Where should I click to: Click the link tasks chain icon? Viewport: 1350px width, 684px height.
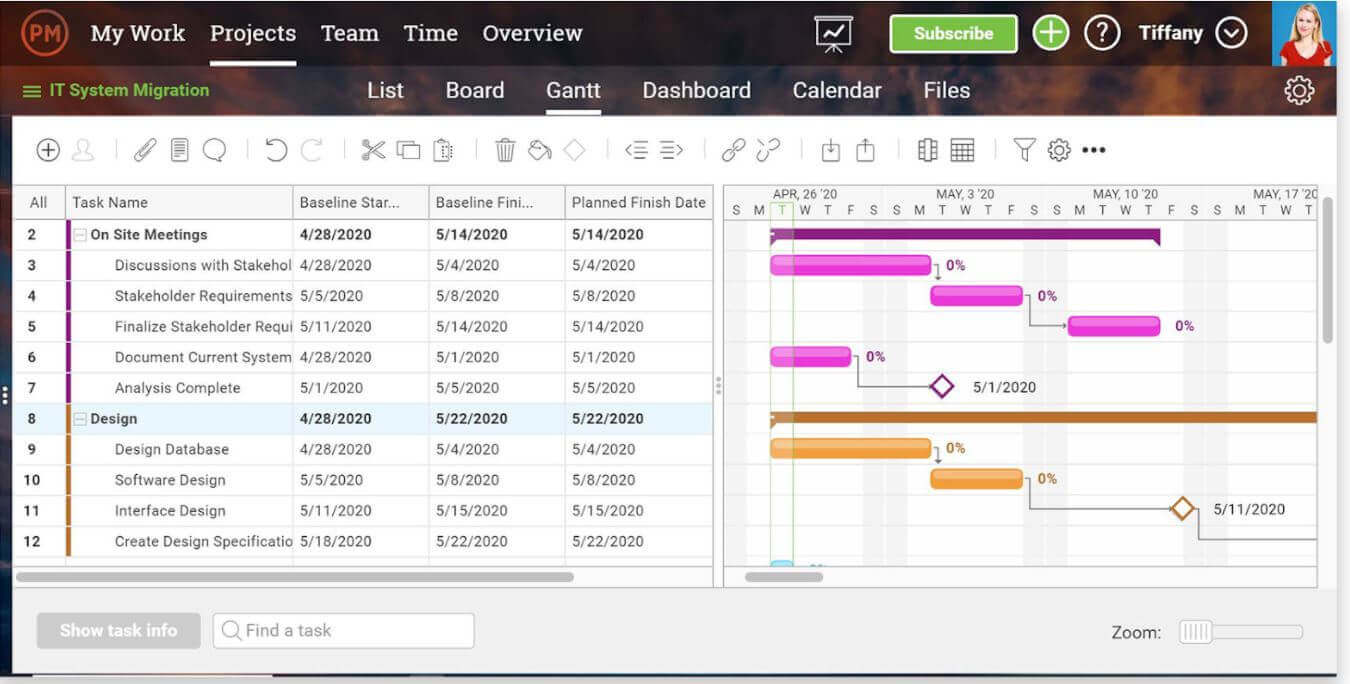(733, 150)
